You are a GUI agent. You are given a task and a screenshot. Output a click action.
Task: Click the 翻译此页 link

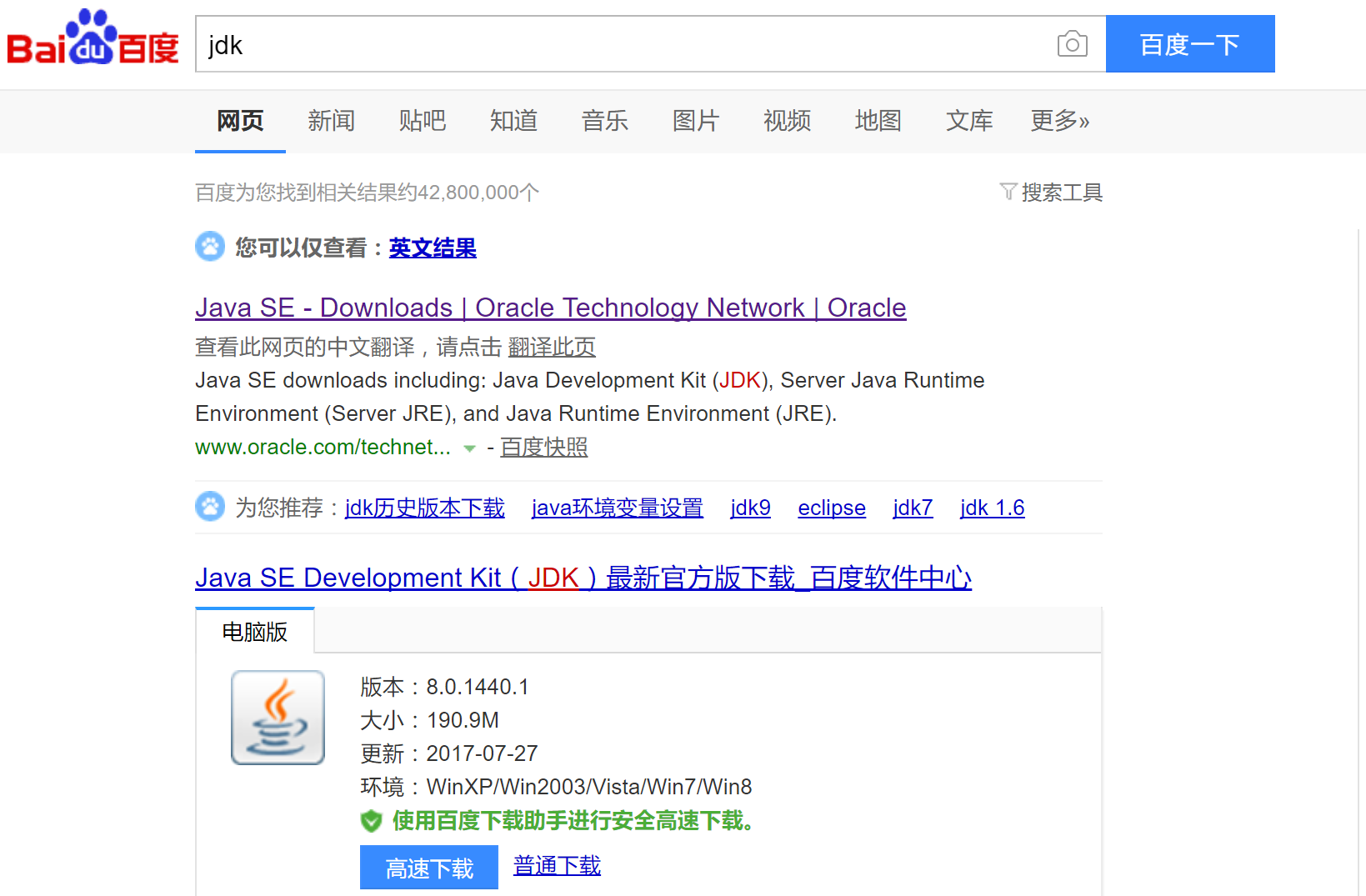(552, 347)
